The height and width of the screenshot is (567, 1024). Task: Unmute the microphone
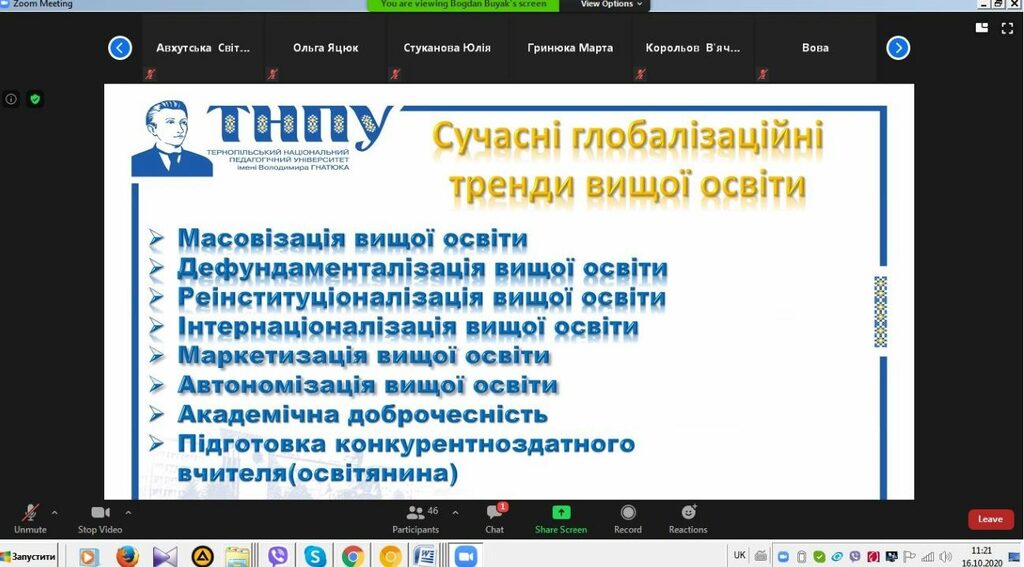(30, 513)
